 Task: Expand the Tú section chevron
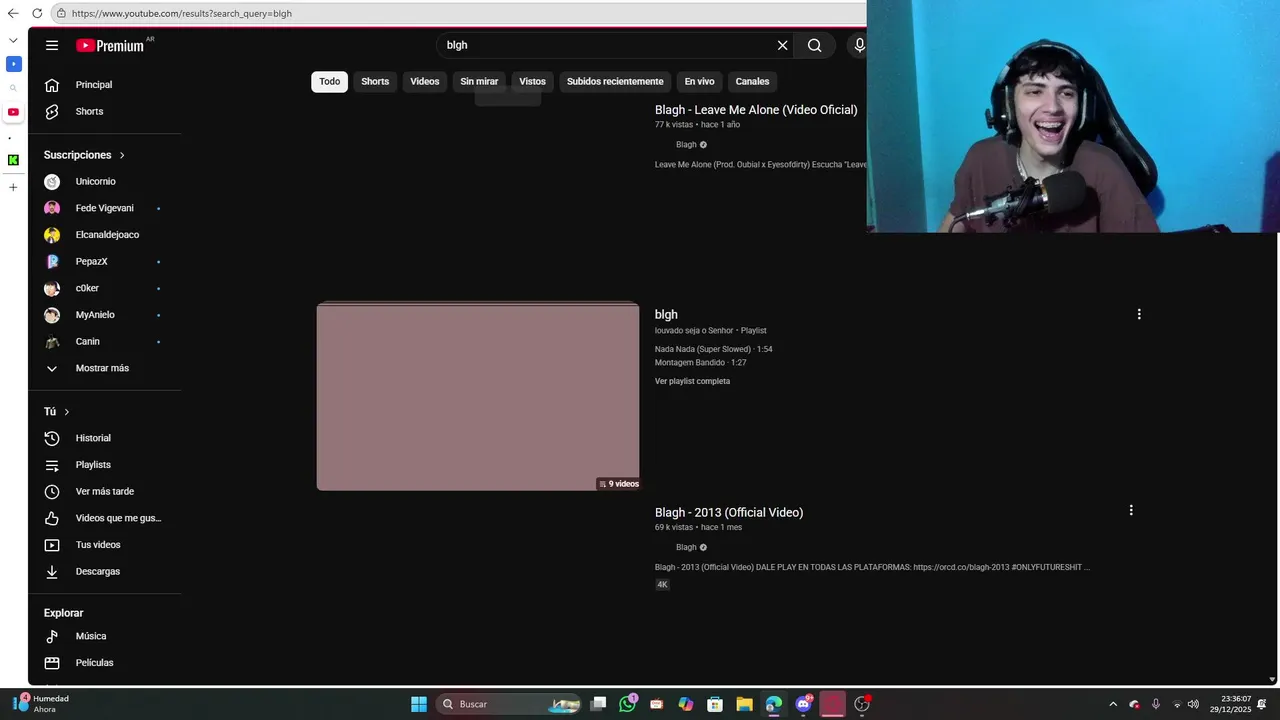(x=67, y=412)
